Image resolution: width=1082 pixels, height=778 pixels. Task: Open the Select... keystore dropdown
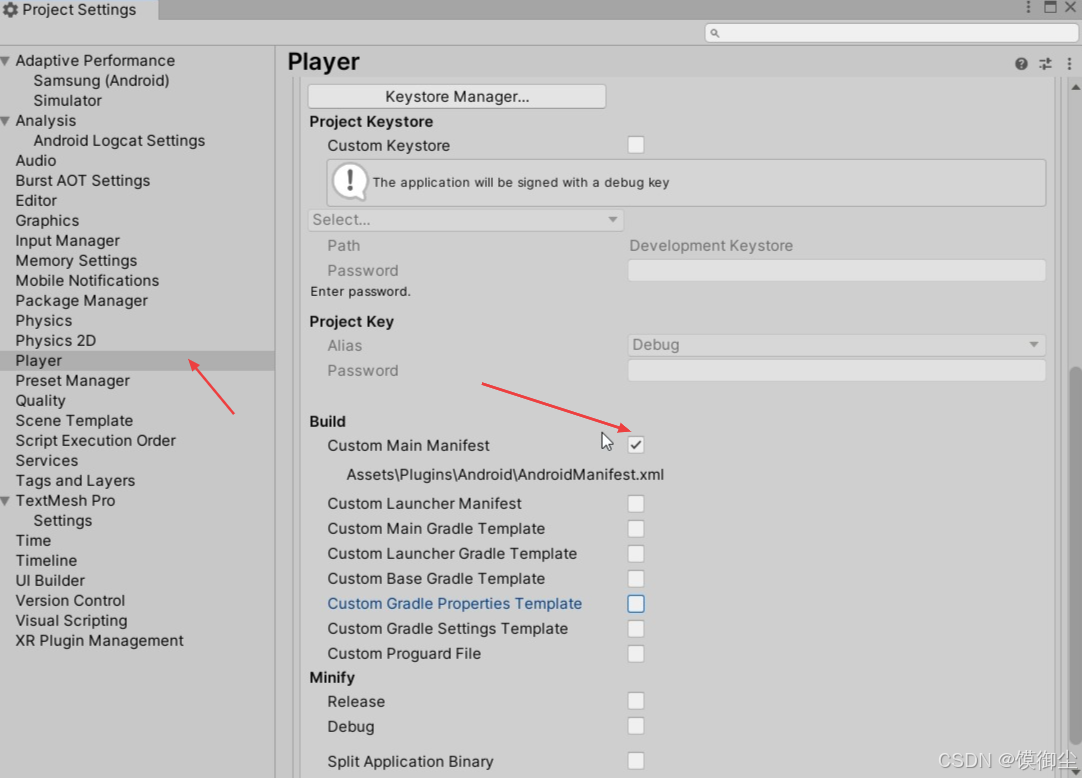pos(465,219)
